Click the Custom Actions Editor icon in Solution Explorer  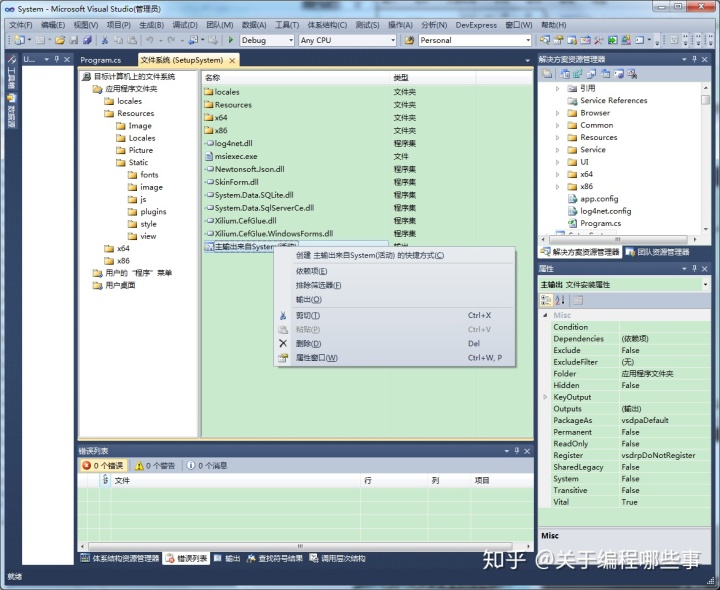pos(619,73)
